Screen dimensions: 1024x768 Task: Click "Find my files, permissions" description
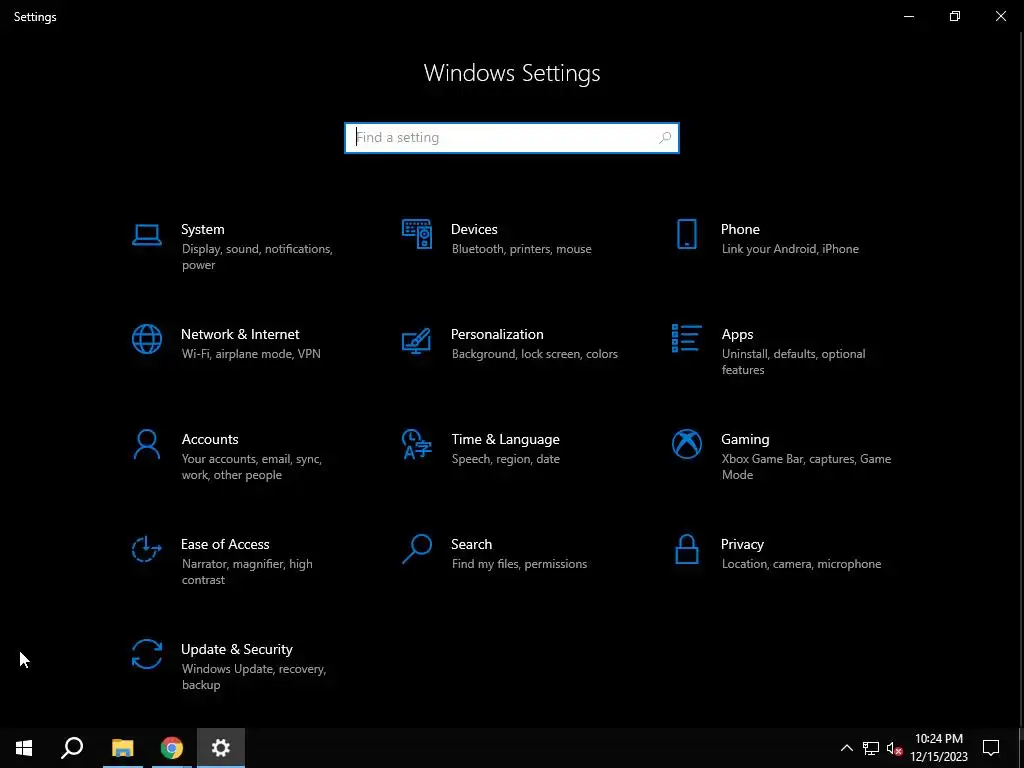pos(519,564)
